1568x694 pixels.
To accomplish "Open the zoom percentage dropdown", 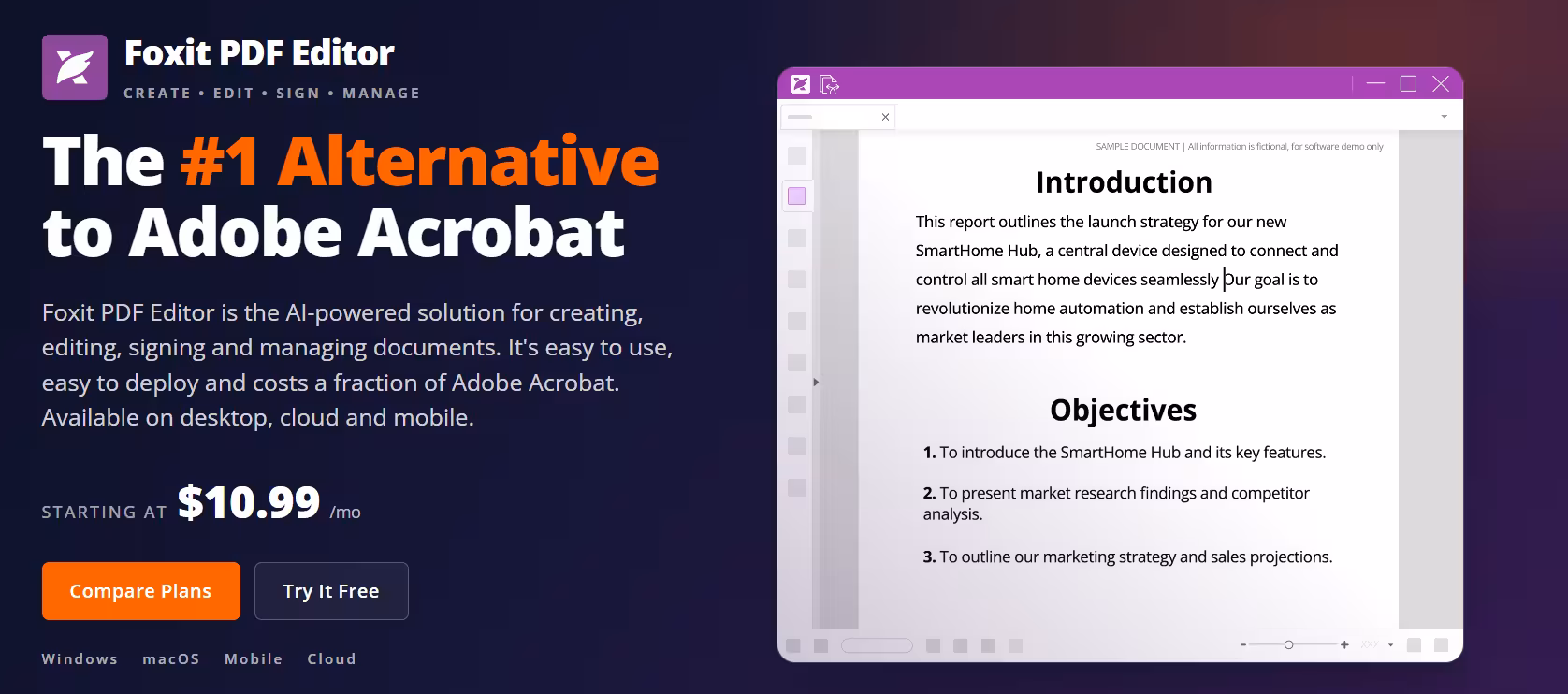I will tap(1391, 645).
